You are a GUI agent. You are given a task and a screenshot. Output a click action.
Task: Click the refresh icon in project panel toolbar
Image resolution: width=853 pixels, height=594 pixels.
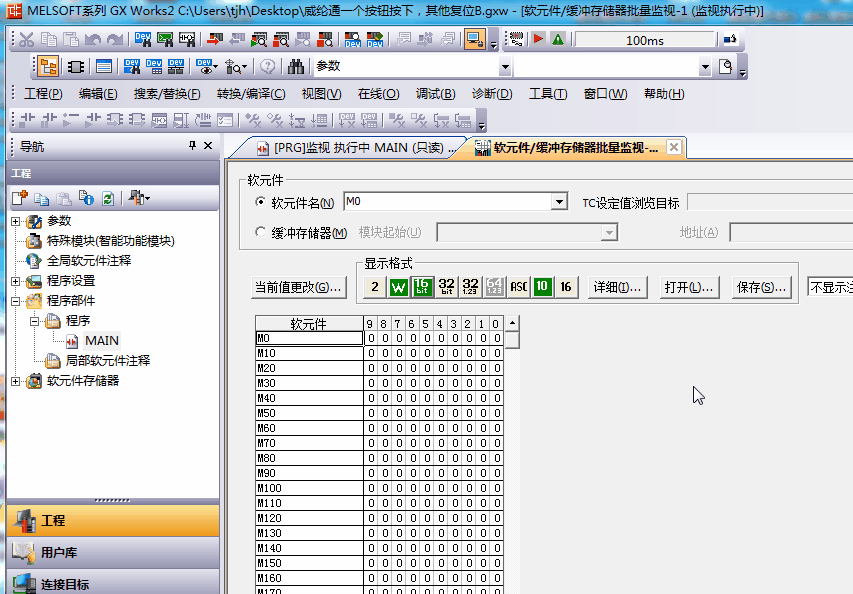tap(107, 199)
